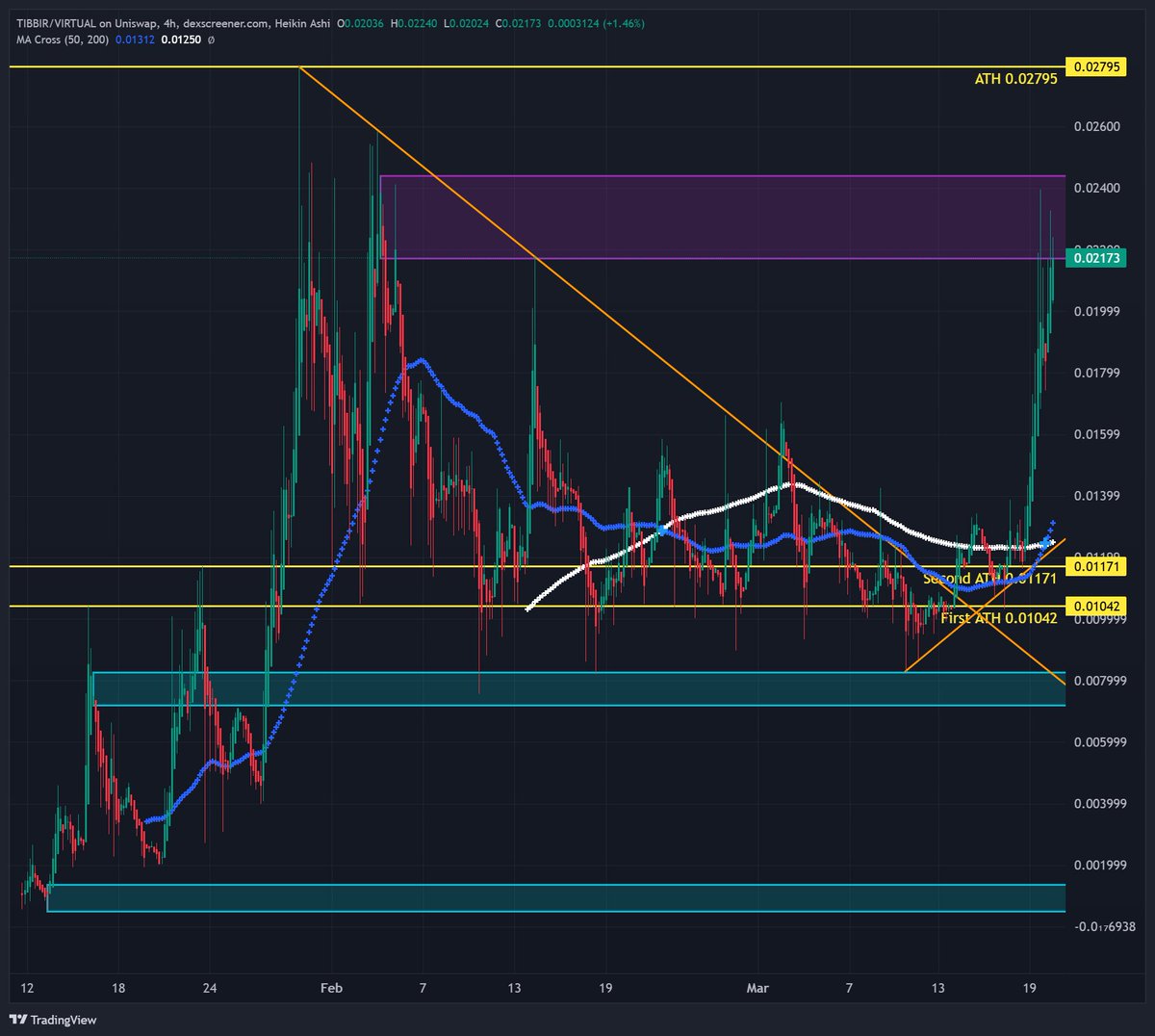Click the Second ATH label on chart

[x=989, y=579]
